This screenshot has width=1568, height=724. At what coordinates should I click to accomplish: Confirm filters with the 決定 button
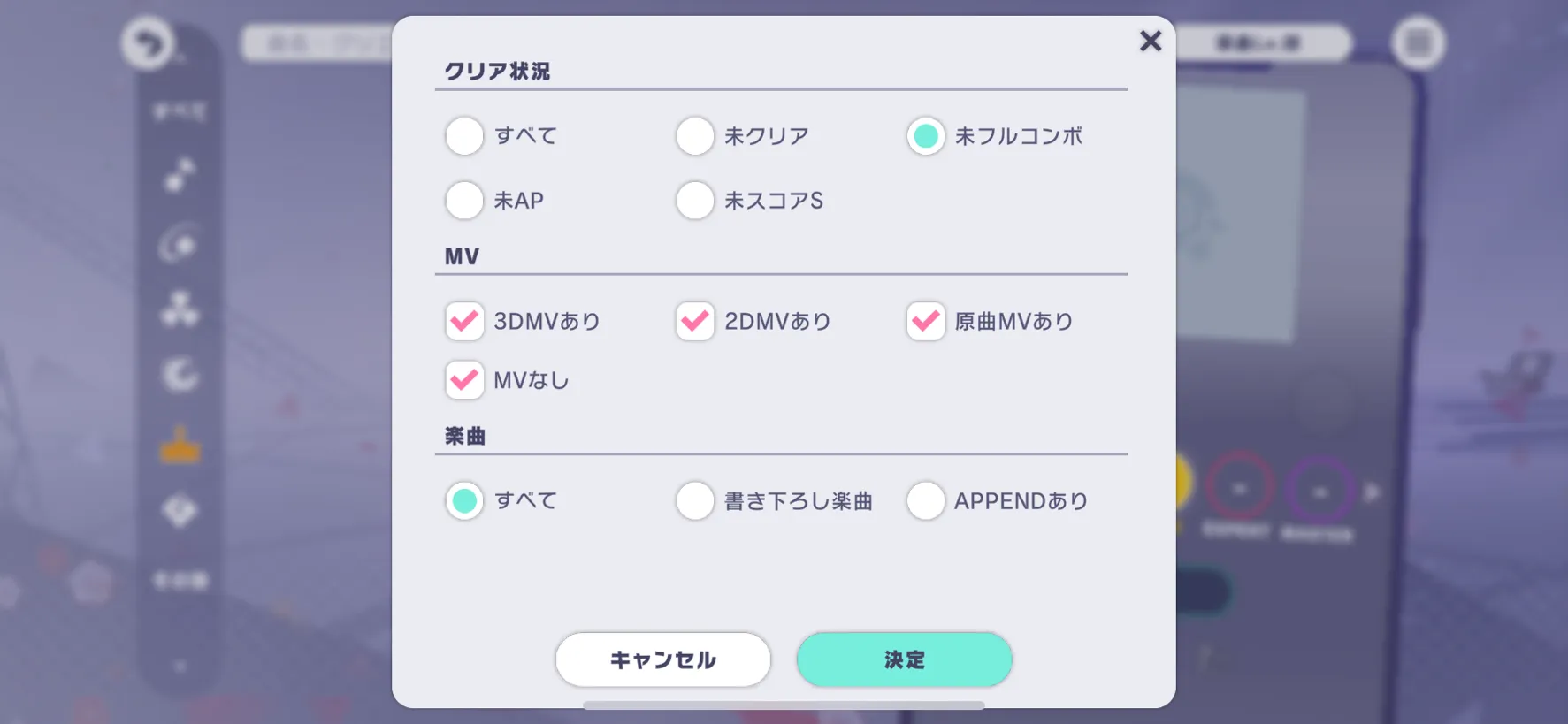pos(904,659)
